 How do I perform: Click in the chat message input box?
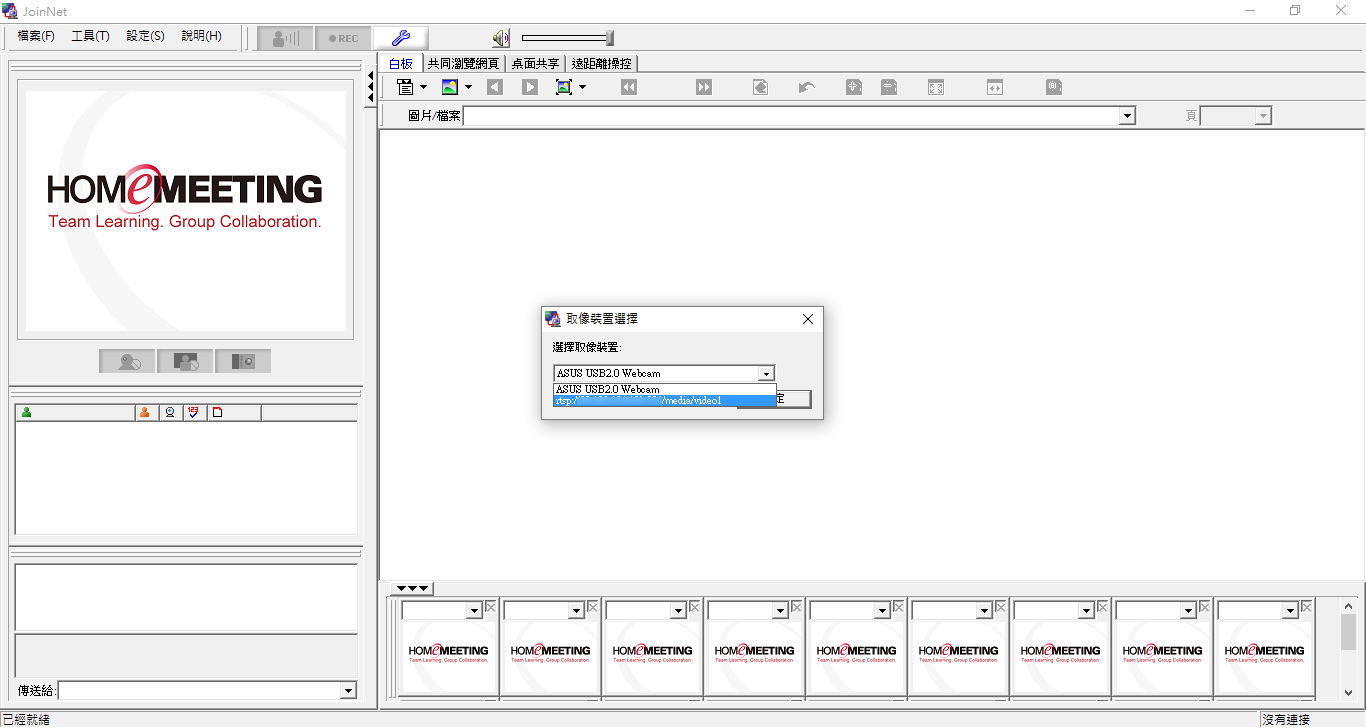pyautogui.click(x=185, y=655)
